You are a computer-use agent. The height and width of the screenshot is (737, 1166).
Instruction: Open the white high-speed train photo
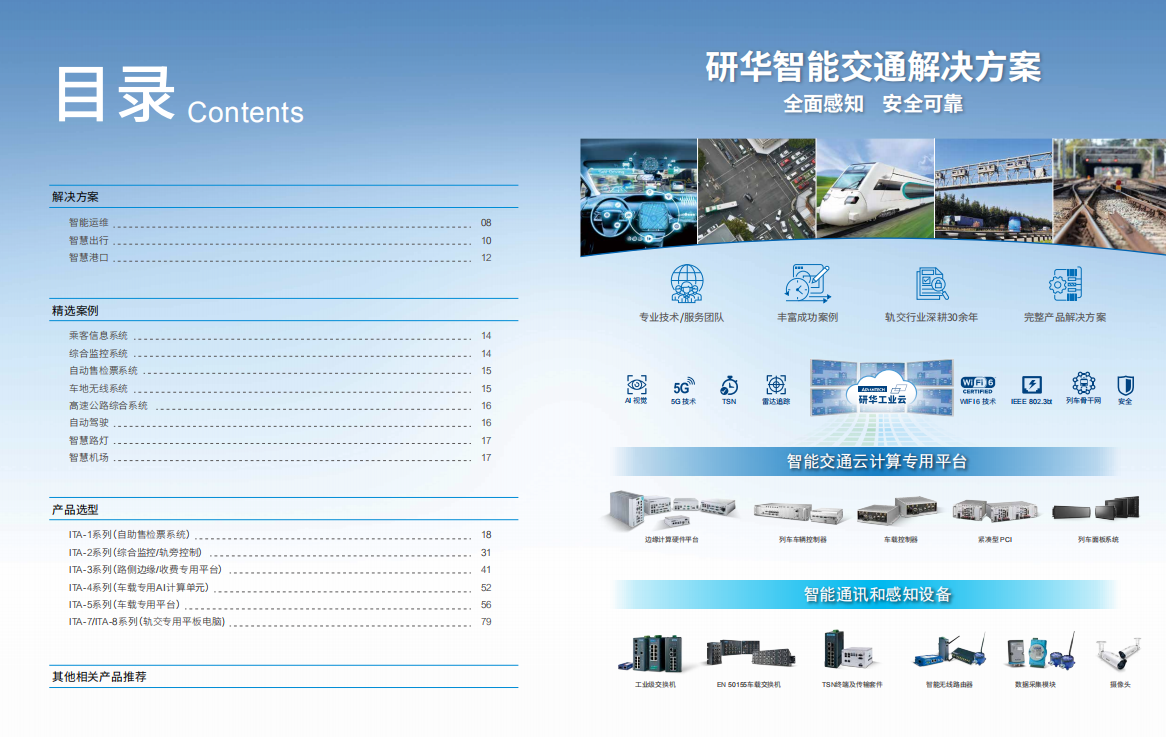(x=875, y=188)
